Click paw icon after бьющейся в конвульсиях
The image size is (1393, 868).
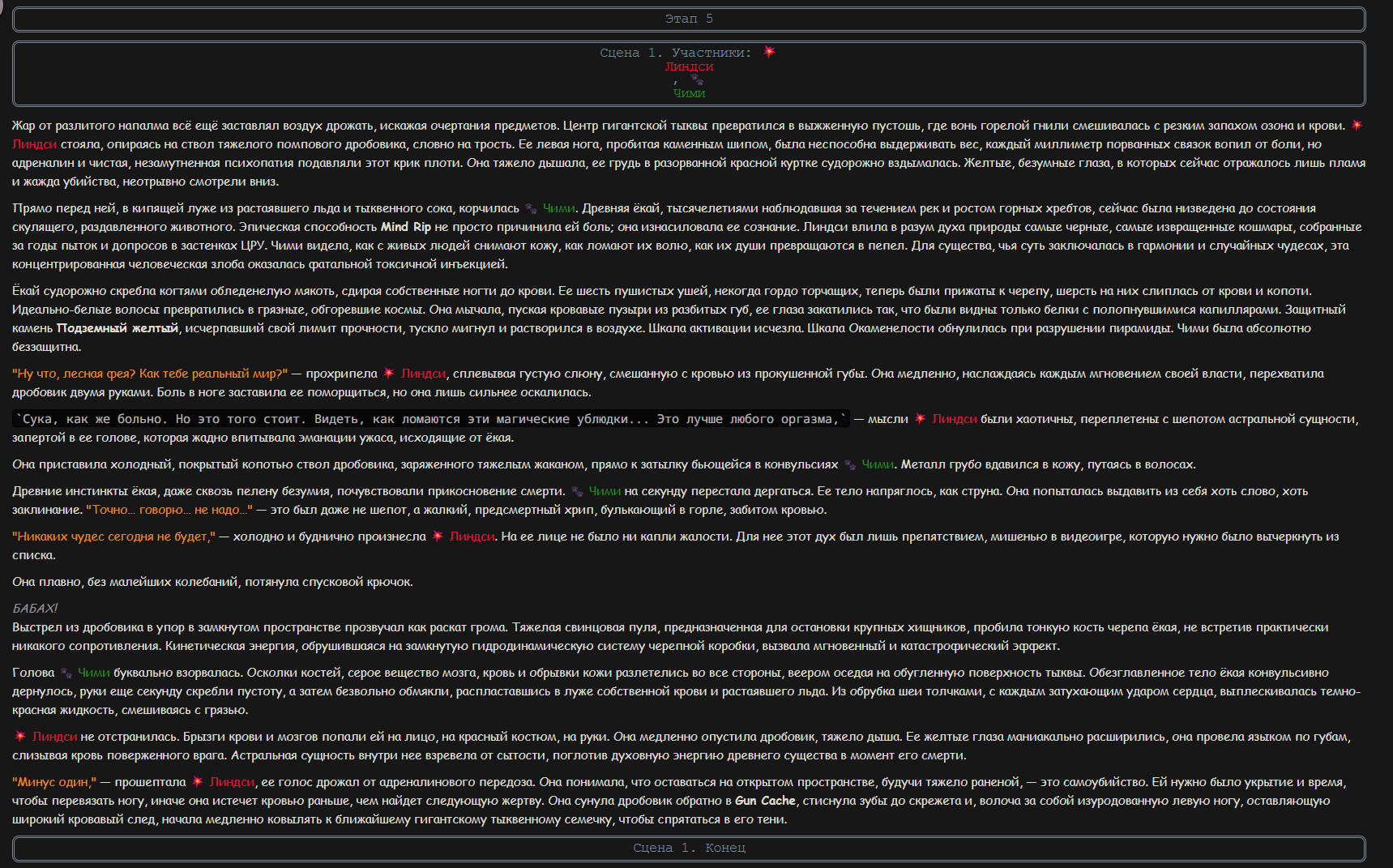[x=849, y=464]
